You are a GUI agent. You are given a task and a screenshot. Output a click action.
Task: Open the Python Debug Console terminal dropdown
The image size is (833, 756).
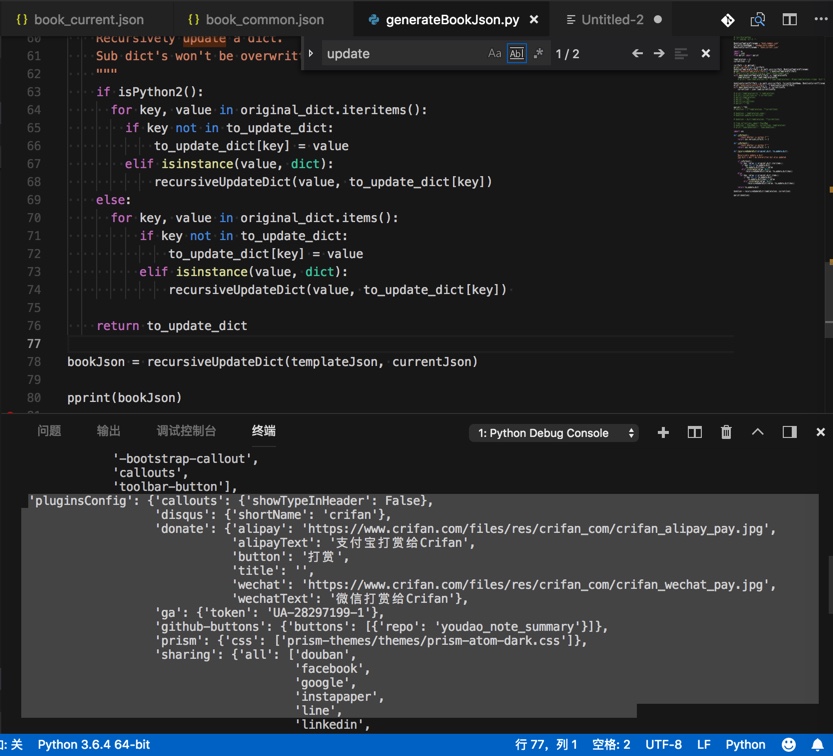pyautogui.click(x=555, y=433)
